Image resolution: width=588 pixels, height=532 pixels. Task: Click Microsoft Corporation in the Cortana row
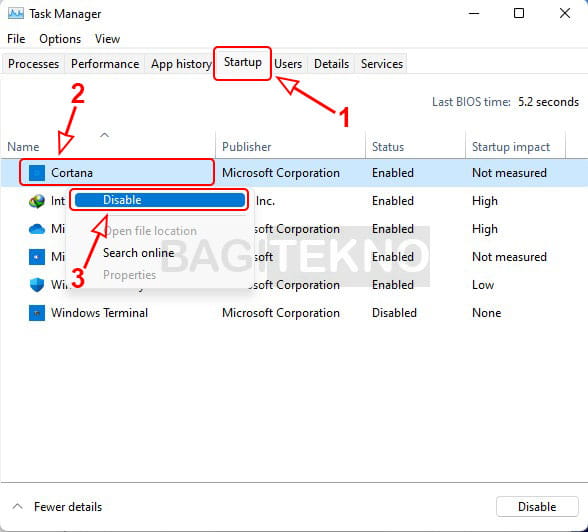[x=280, y=173]
